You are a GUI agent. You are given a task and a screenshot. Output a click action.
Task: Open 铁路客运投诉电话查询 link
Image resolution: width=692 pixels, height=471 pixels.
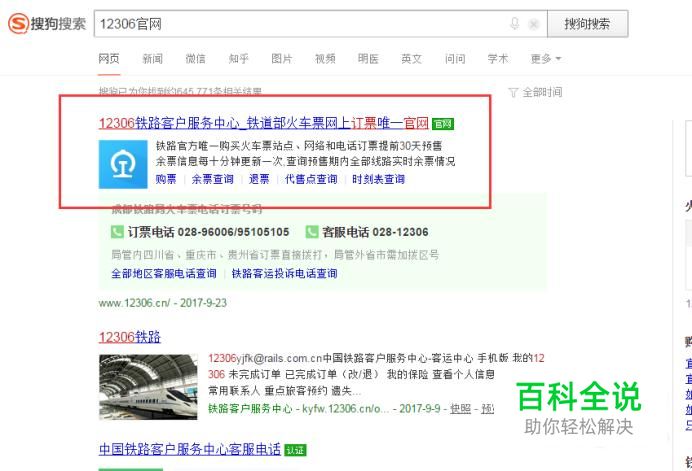tap(284, 273)
